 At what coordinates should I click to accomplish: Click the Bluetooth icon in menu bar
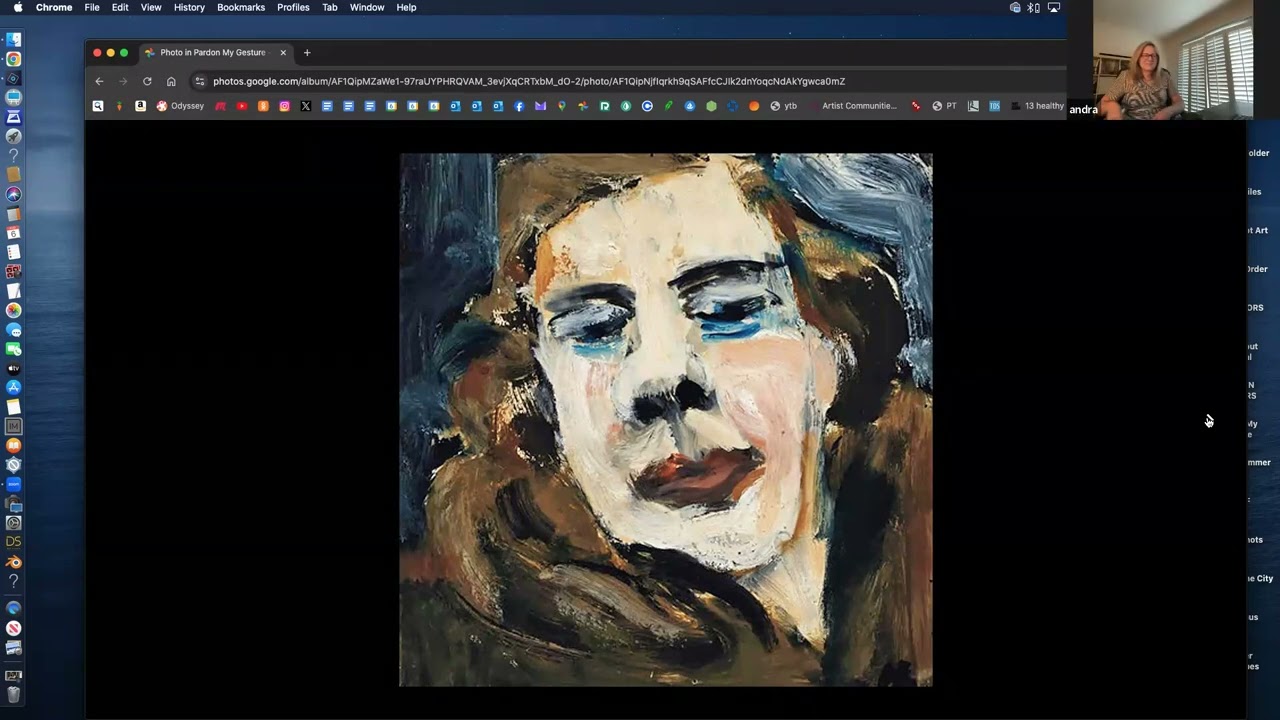(1034, 7)
